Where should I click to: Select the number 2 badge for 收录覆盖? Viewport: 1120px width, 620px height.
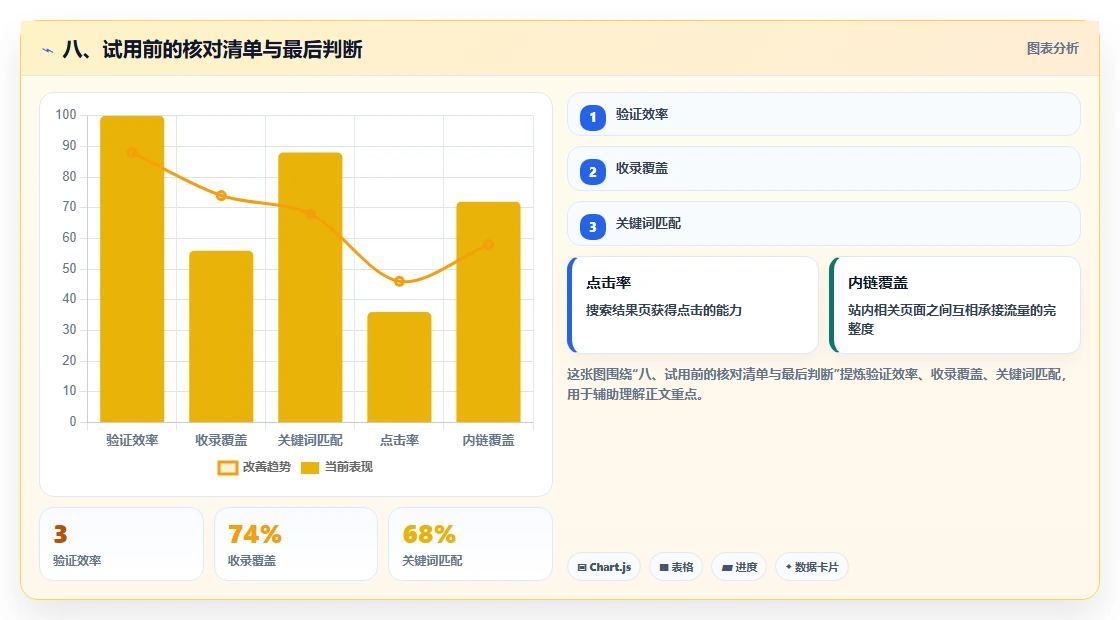(592, 171)
